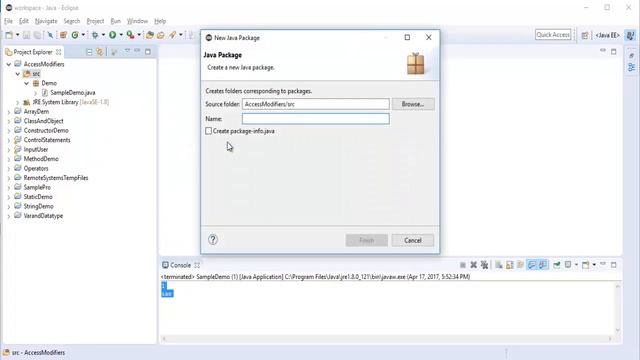This screenshot has width=640, height=360.
Task: Click the Console horizontal scrollbar
Action: 387,338
